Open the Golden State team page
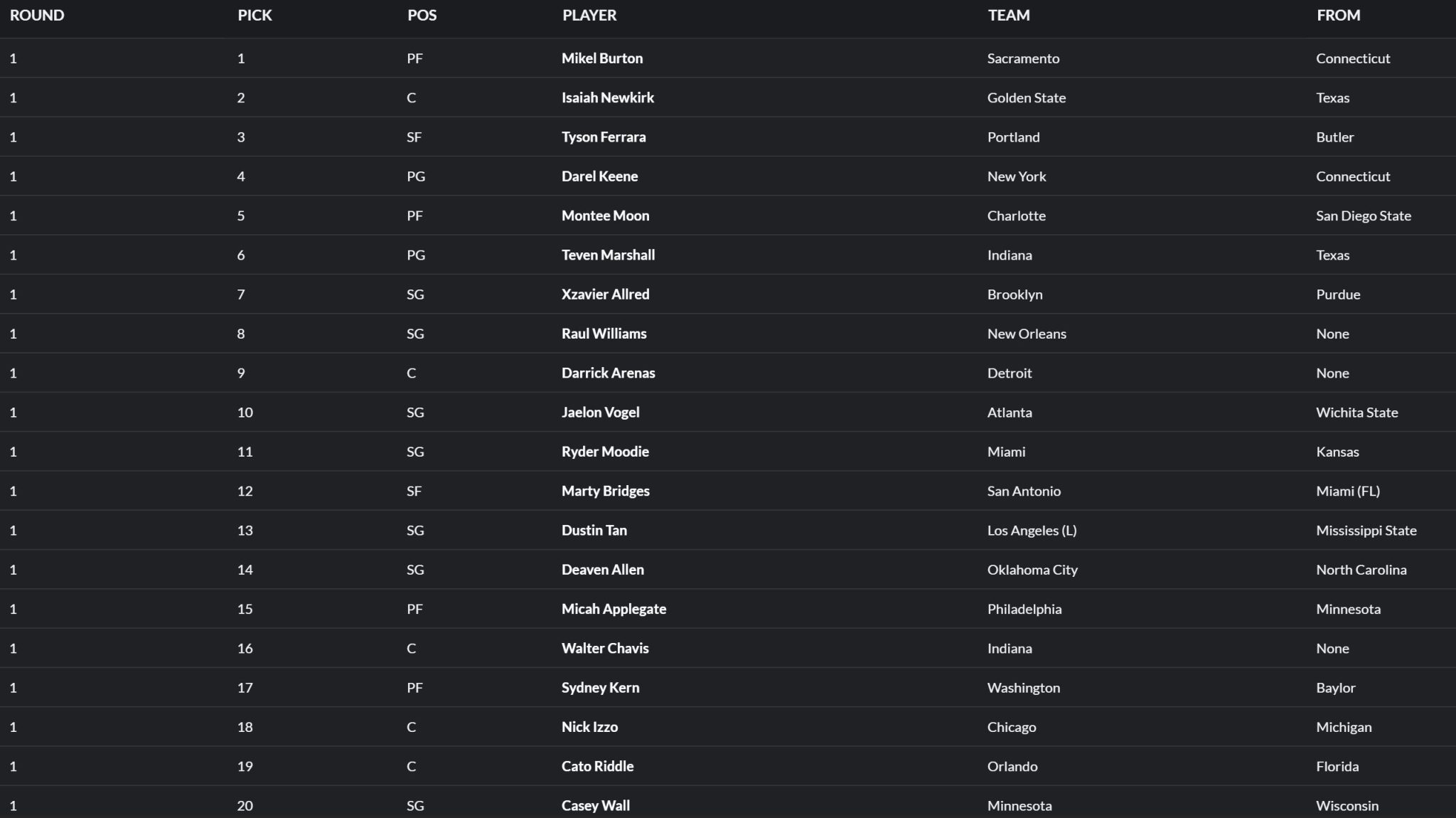Viewport: 1456px width, 818px height. (x=1026, y=97)
